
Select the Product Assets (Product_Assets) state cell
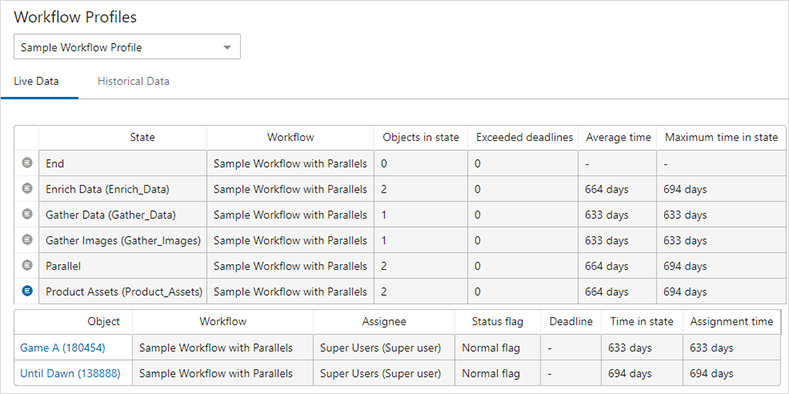point(123,291)
